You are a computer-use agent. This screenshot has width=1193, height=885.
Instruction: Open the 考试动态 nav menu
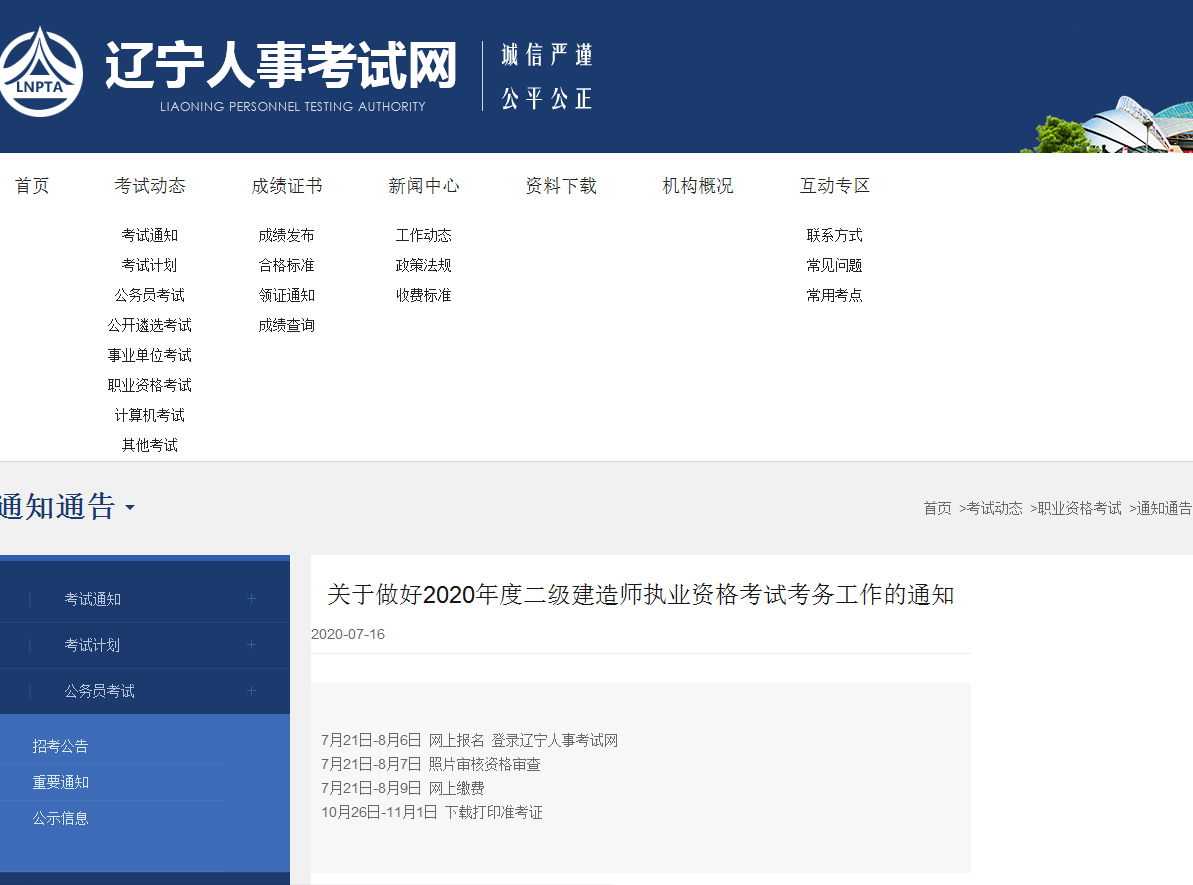click(150, 186)
